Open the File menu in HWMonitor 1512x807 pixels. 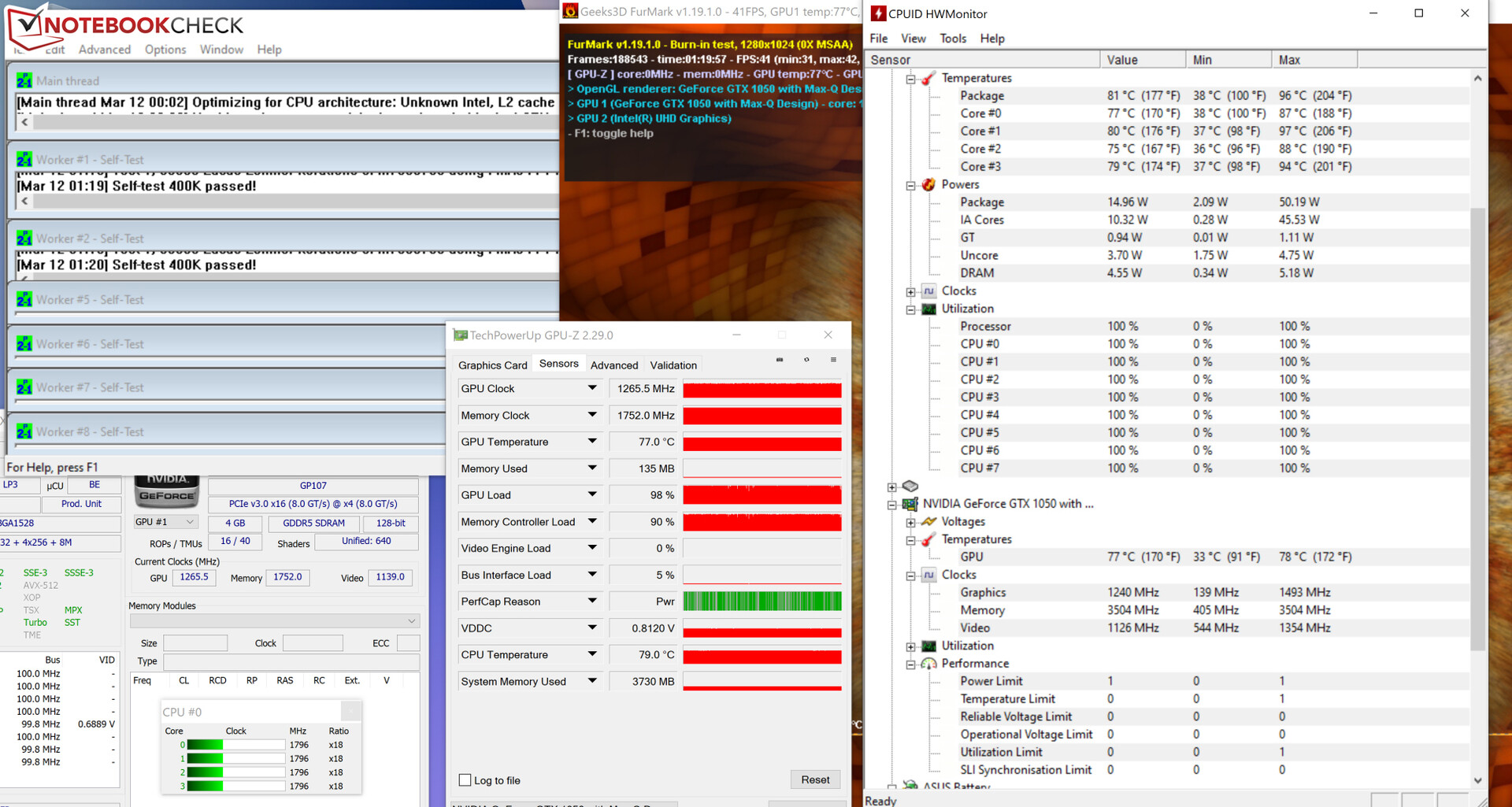pyautogui.click(x=879, y=39)
